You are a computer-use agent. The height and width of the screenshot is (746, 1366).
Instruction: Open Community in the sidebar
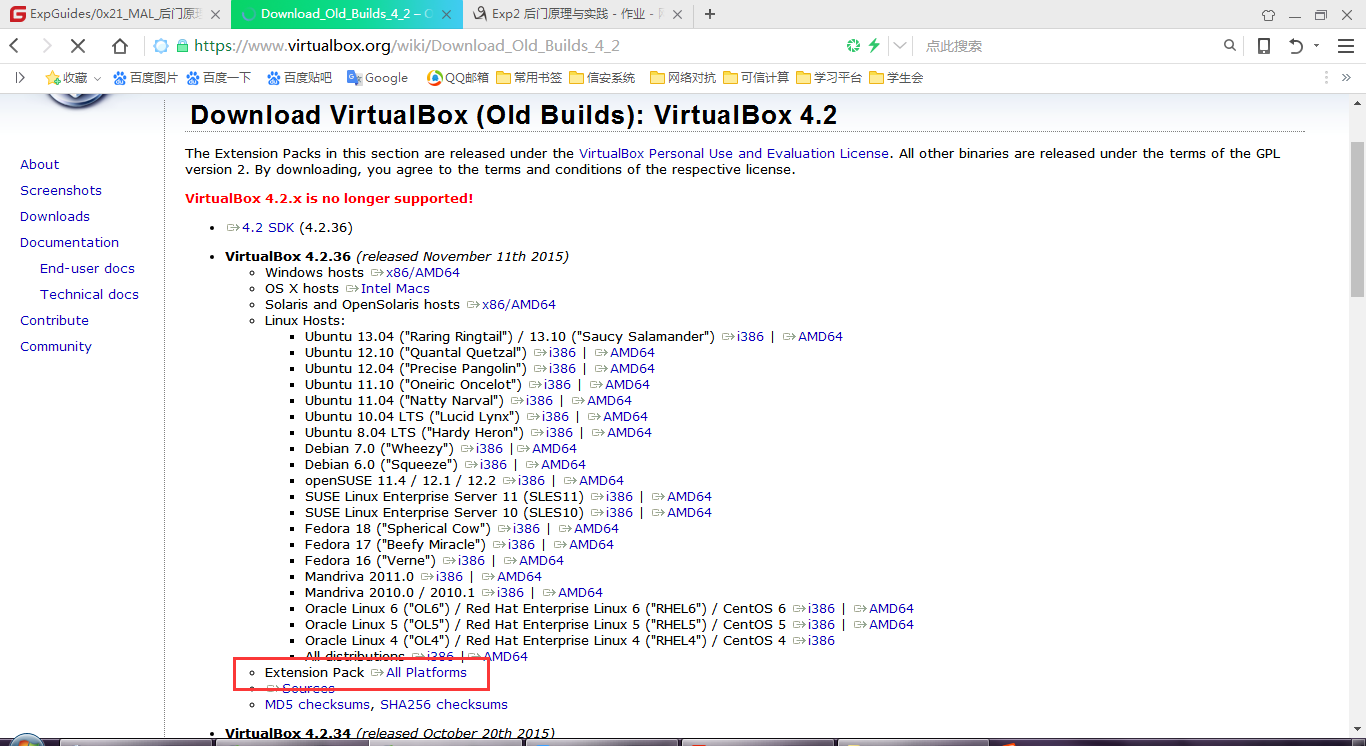56,346
